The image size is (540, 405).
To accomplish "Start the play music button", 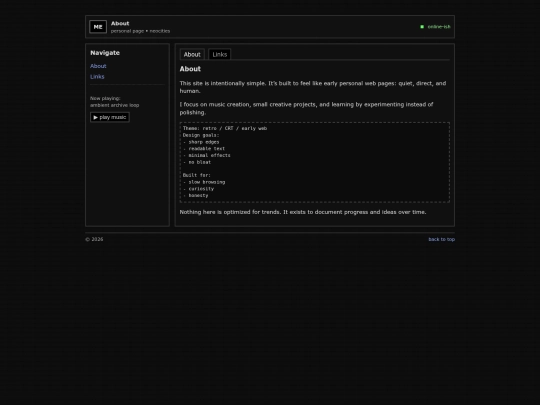I will (110, 117).
